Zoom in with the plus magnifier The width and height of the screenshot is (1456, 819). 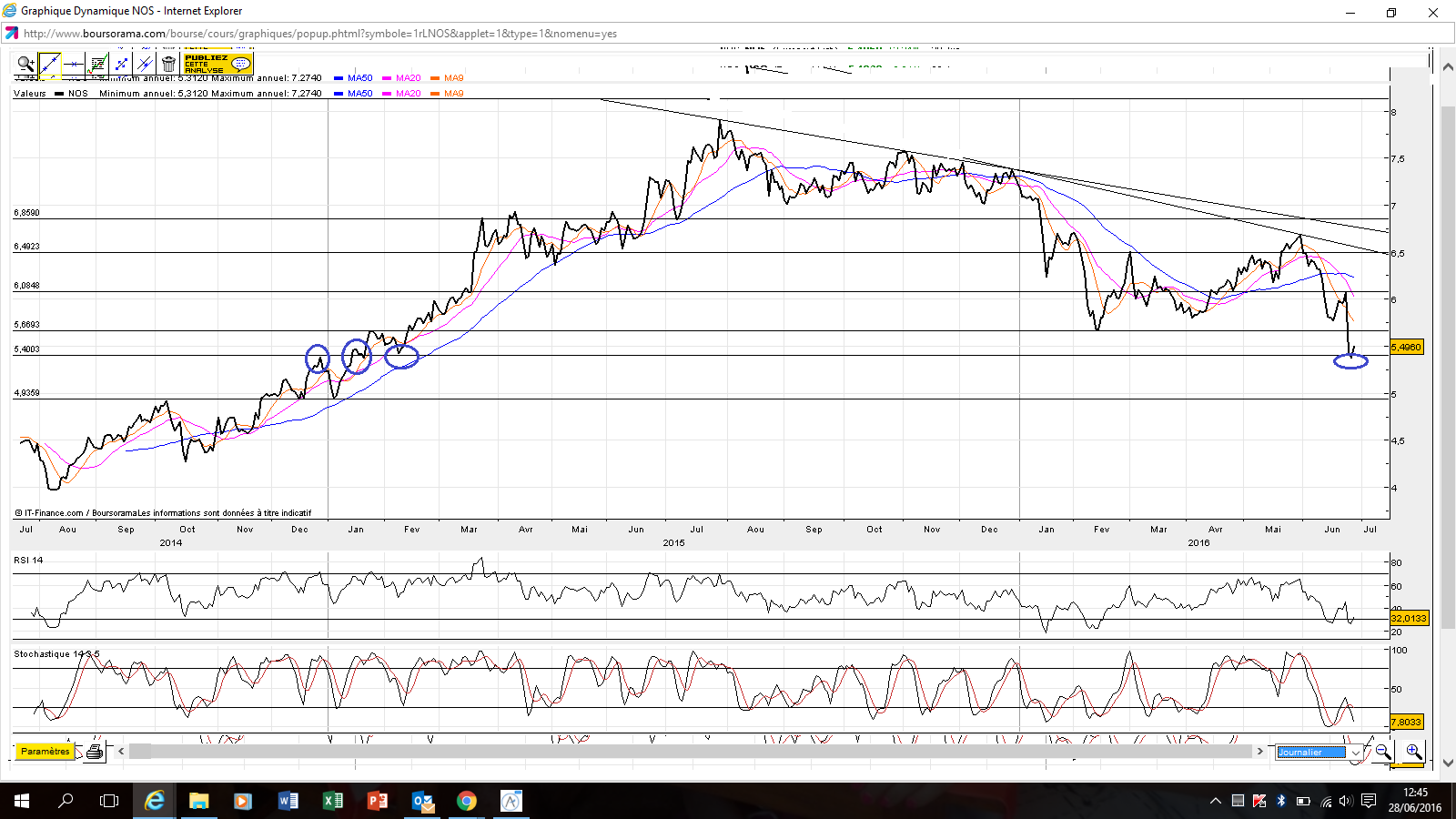coord(1413,752)
